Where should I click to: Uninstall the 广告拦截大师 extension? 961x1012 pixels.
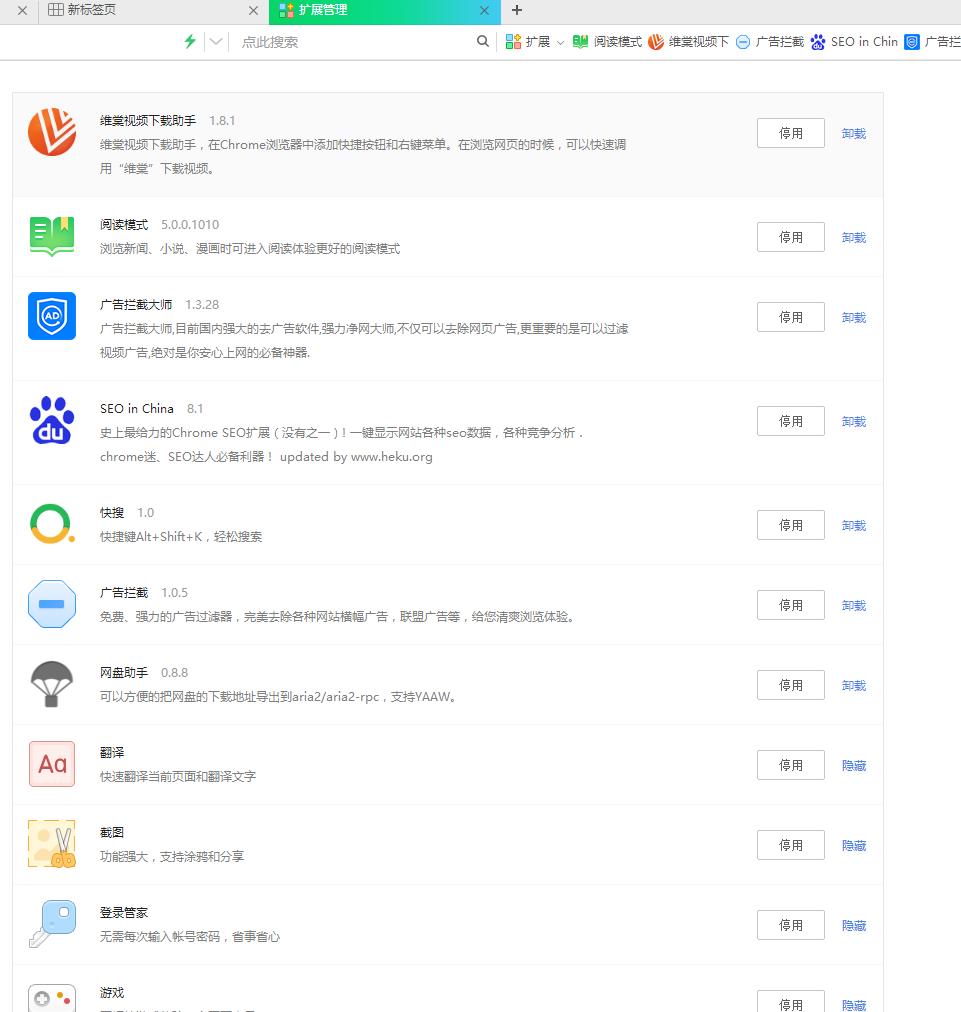pos(853,317)
